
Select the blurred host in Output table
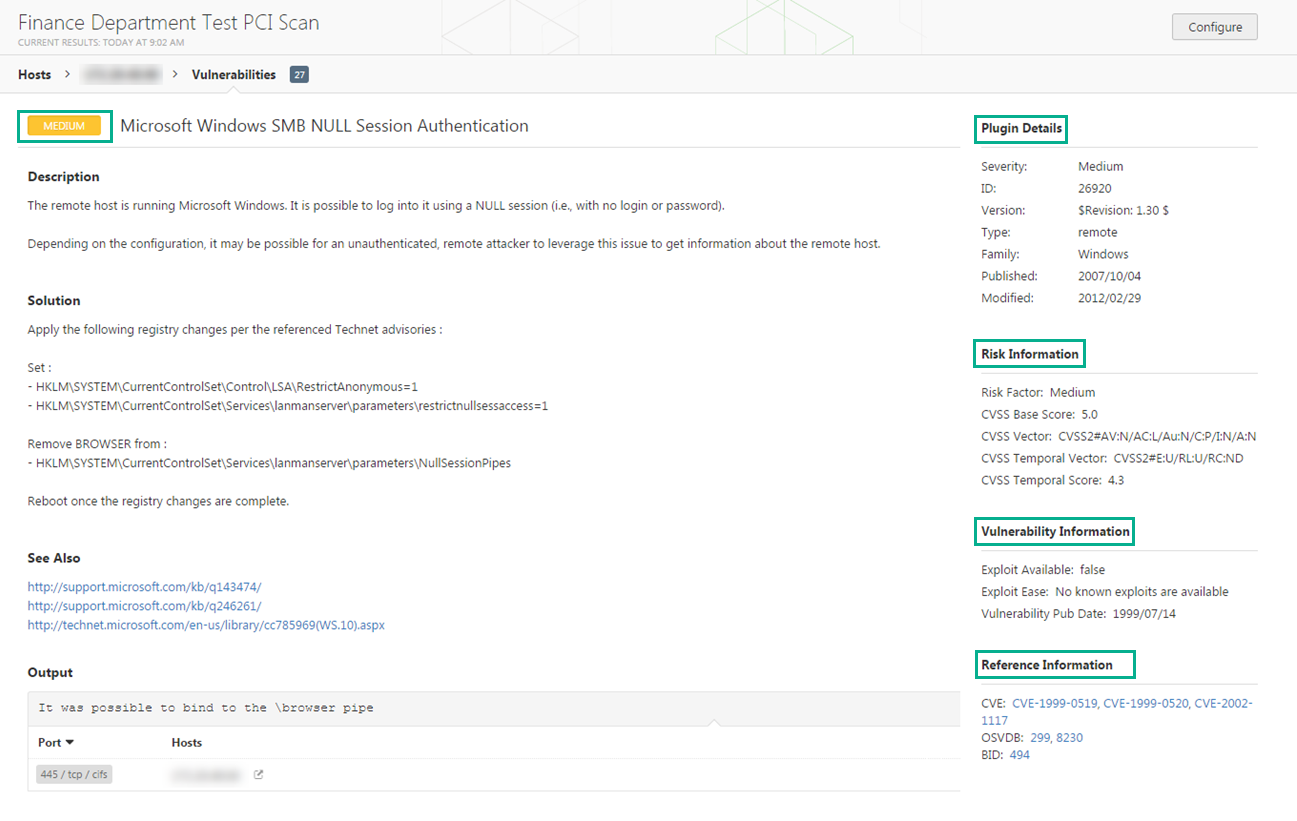click(205, 774)
